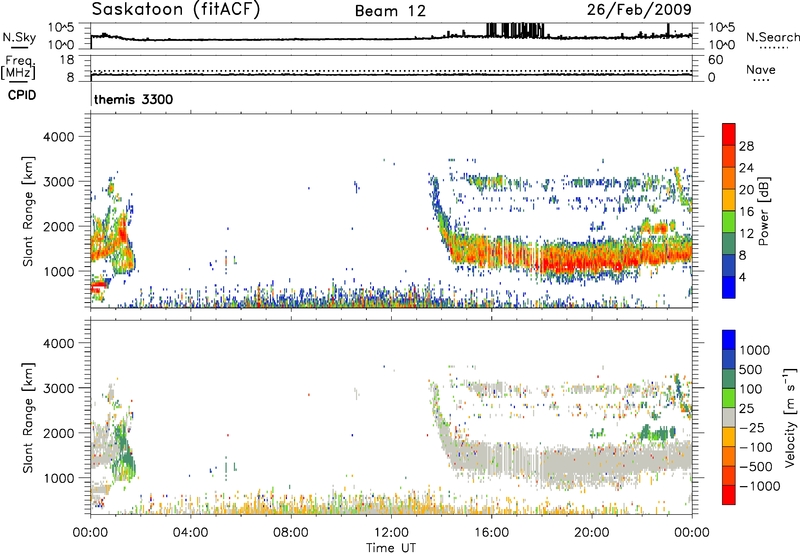Screen dimensions: 800x554
Task: Click the '1000' tick on velocity plot range axis
Action: pos(59,478)
